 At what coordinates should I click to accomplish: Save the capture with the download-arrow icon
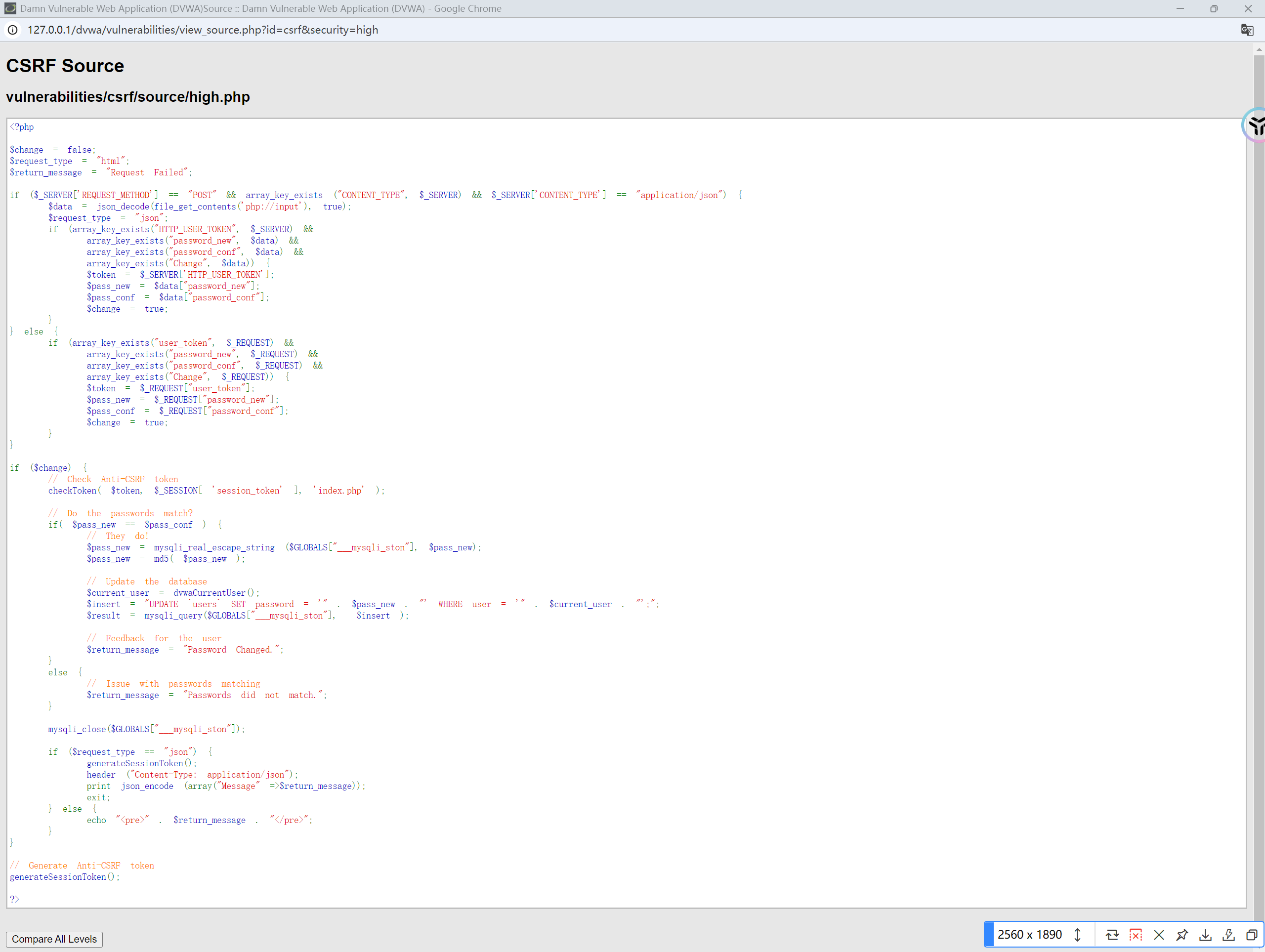[x=1205, y=935]
